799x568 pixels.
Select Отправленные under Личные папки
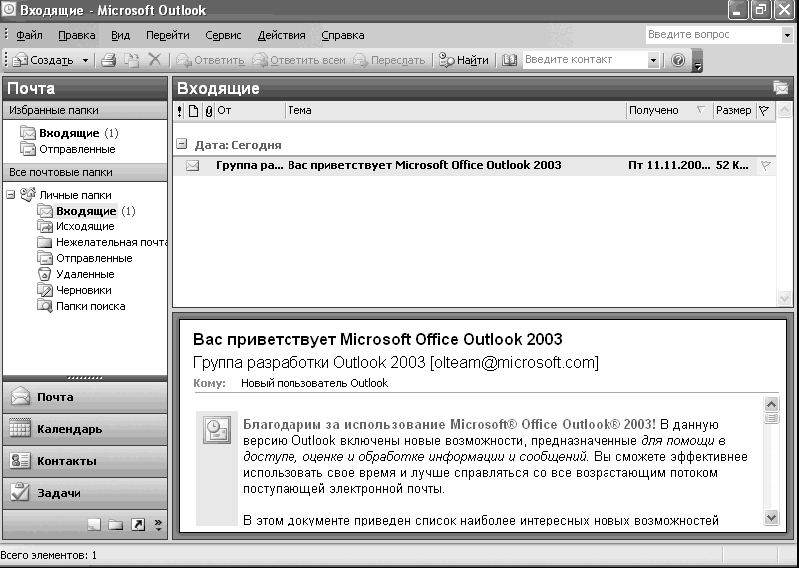[85, 258]
